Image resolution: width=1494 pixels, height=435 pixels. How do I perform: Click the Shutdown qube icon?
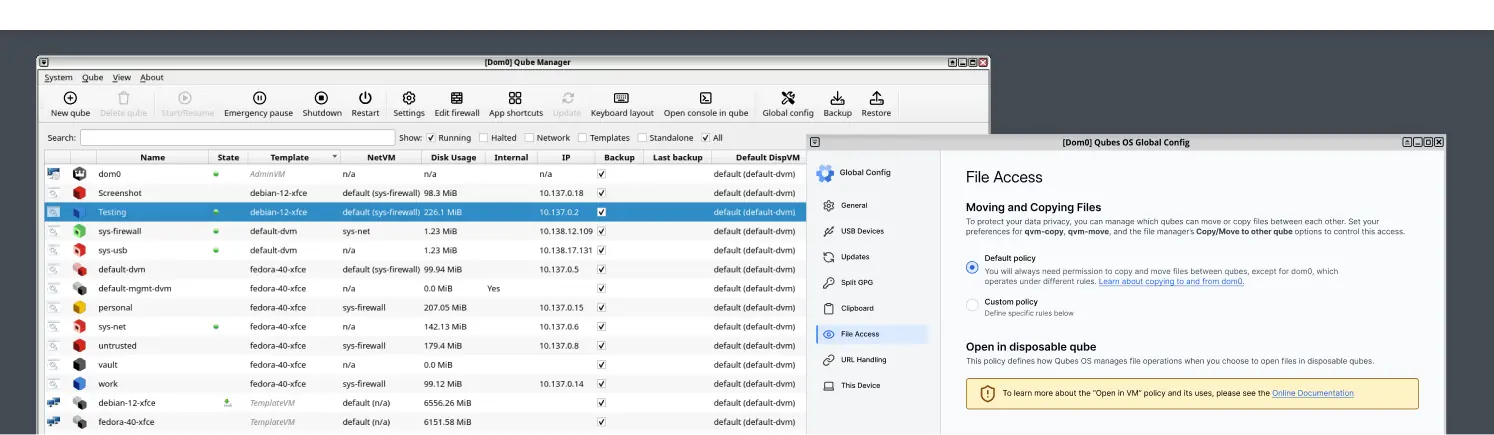pos(322,98)
